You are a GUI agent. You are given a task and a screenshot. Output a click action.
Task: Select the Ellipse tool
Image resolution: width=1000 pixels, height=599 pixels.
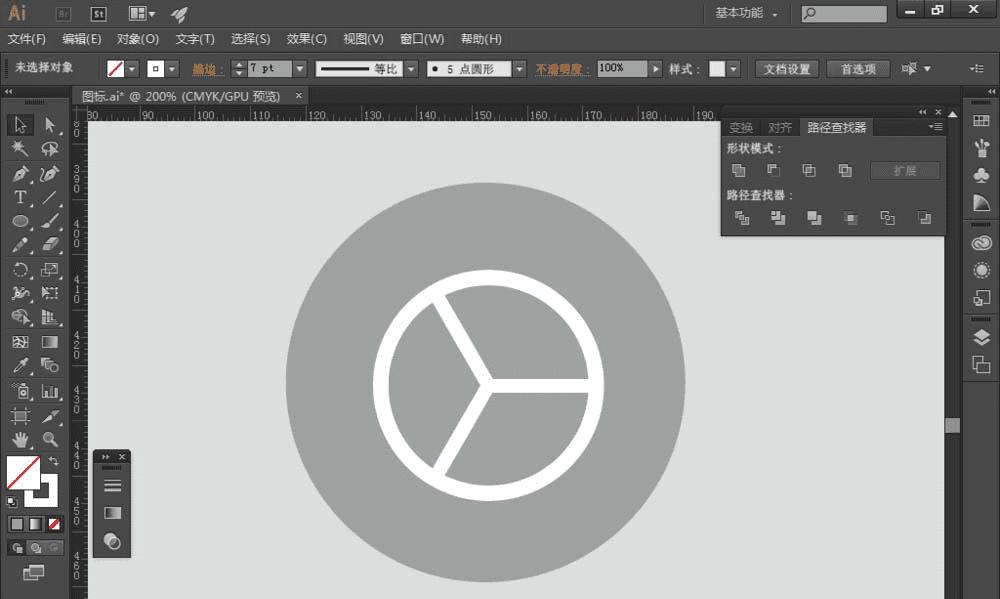pos(20,221)
